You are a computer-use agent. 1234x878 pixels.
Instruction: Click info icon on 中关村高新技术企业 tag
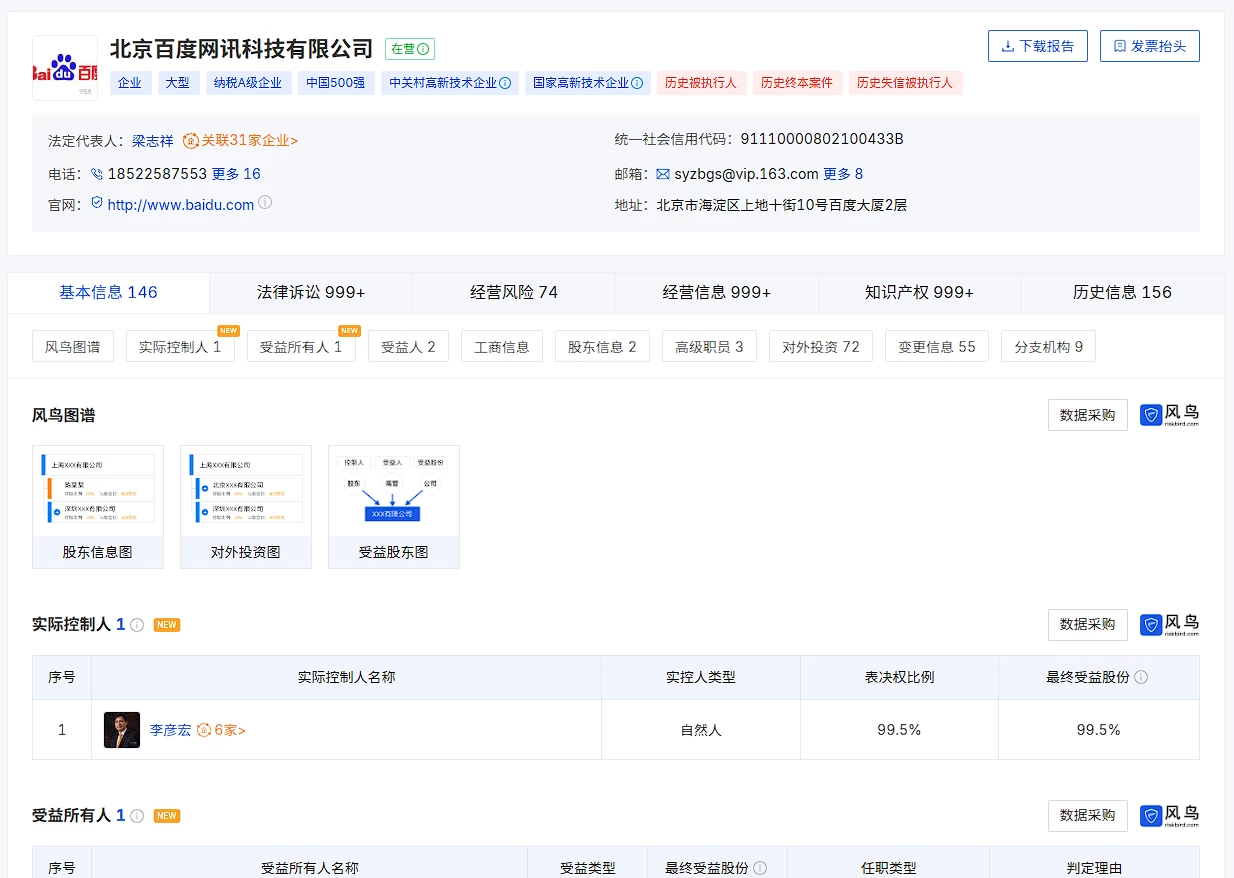505,83
